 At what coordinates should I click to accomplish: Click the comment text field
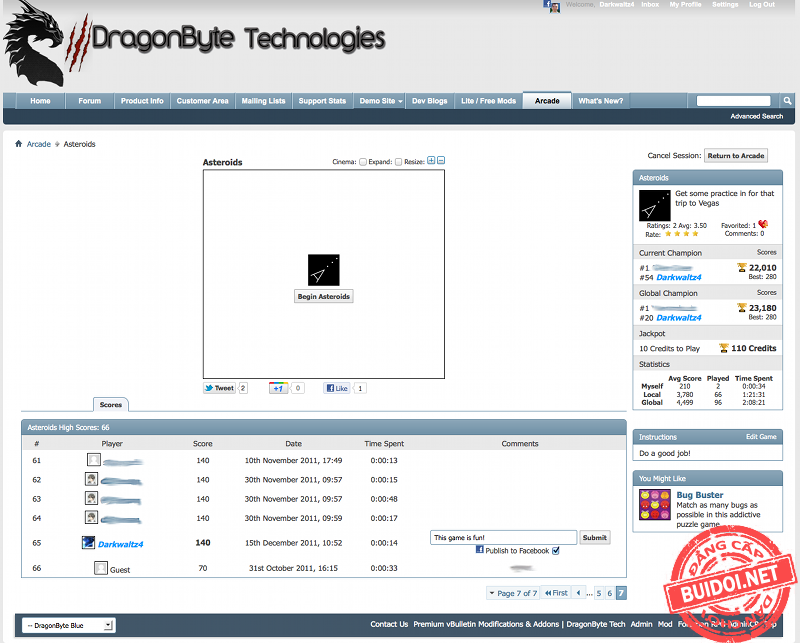point(503,537)
